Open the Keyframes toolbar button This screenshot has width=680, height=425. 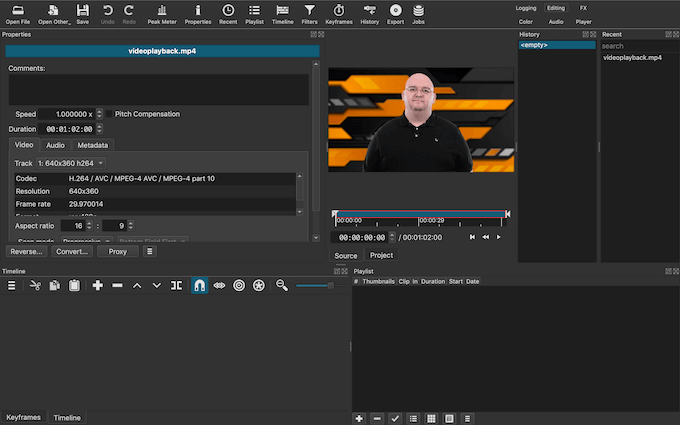pos(339,13)
